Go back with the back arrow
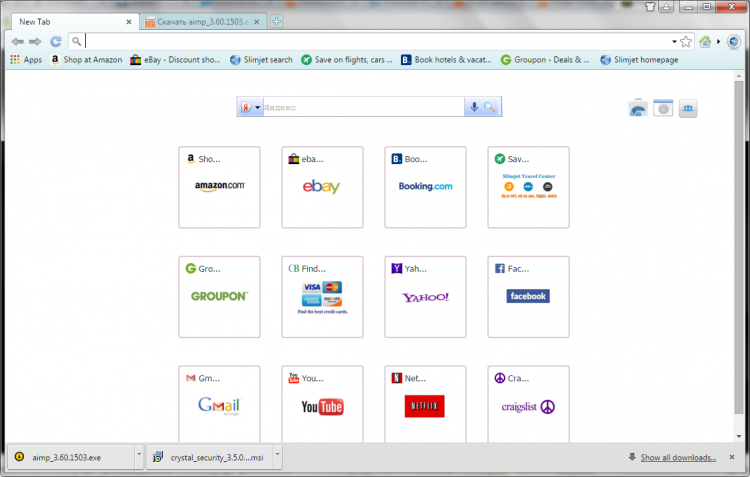750x477 pixels. 18,42
